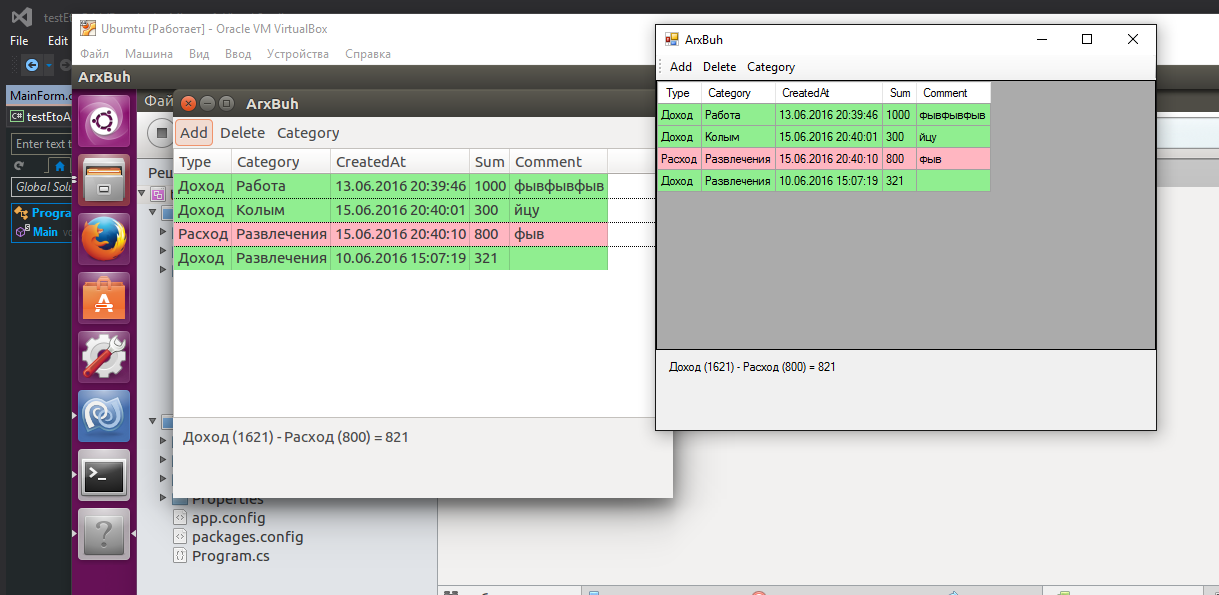This screenshot has height=595, width=1219.
Task: Open the Машина menu in VirtualBox
Action: pyautogui.click(x=148, y=54)
